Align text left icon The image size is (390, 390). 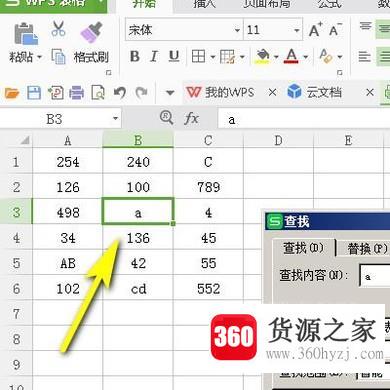click(x=365, y=57)
